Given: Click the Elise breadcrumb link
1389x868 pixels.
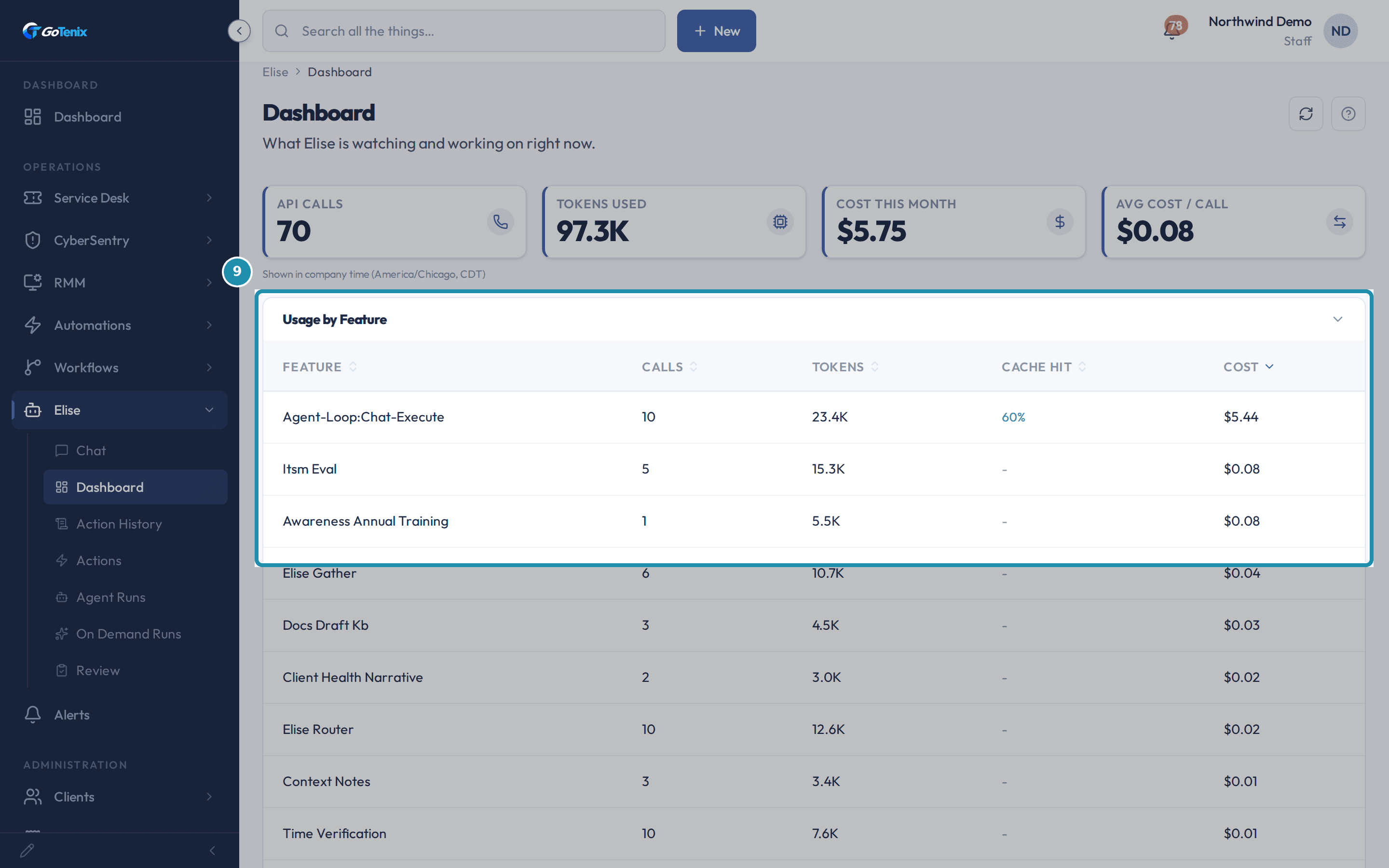Looking at the screenshot, I should point(275,72).
